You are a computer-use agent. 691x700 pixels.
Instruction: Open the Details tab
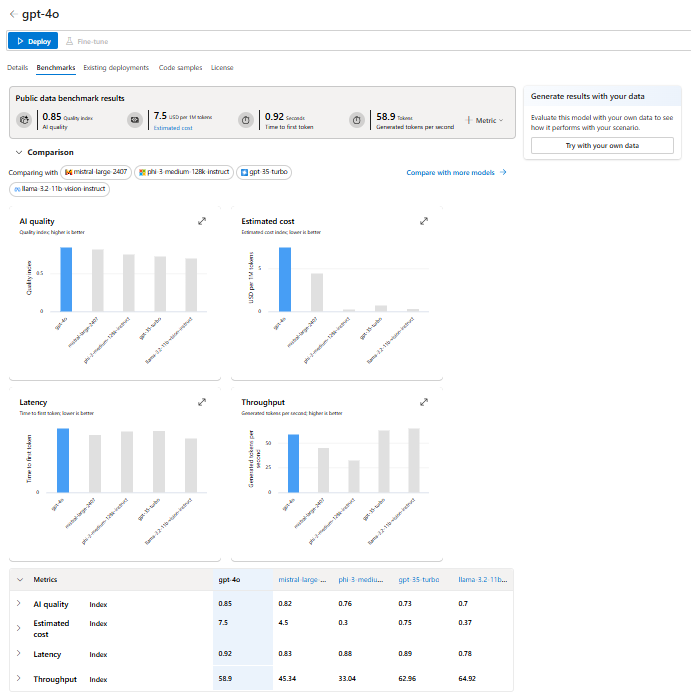[17, 68]
